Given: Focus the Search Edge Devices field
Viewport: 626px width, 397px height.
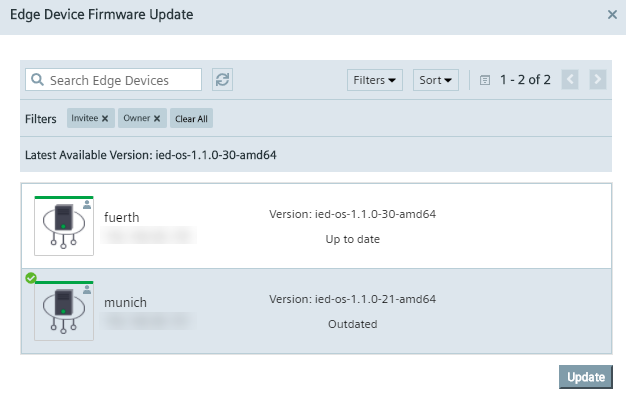Looking at the screenshot, I should click(x=113, y=79).
